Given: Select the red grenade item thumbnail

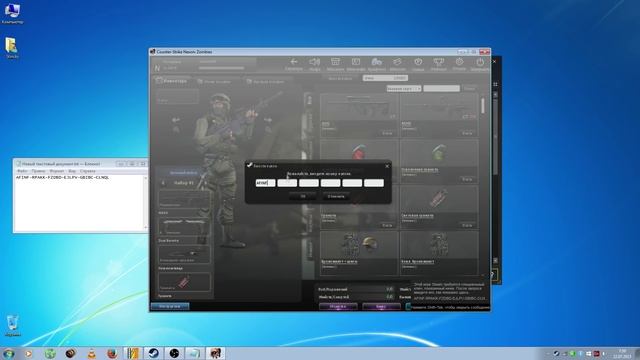Looking at the screenshot, I should (x=358, y=153).
